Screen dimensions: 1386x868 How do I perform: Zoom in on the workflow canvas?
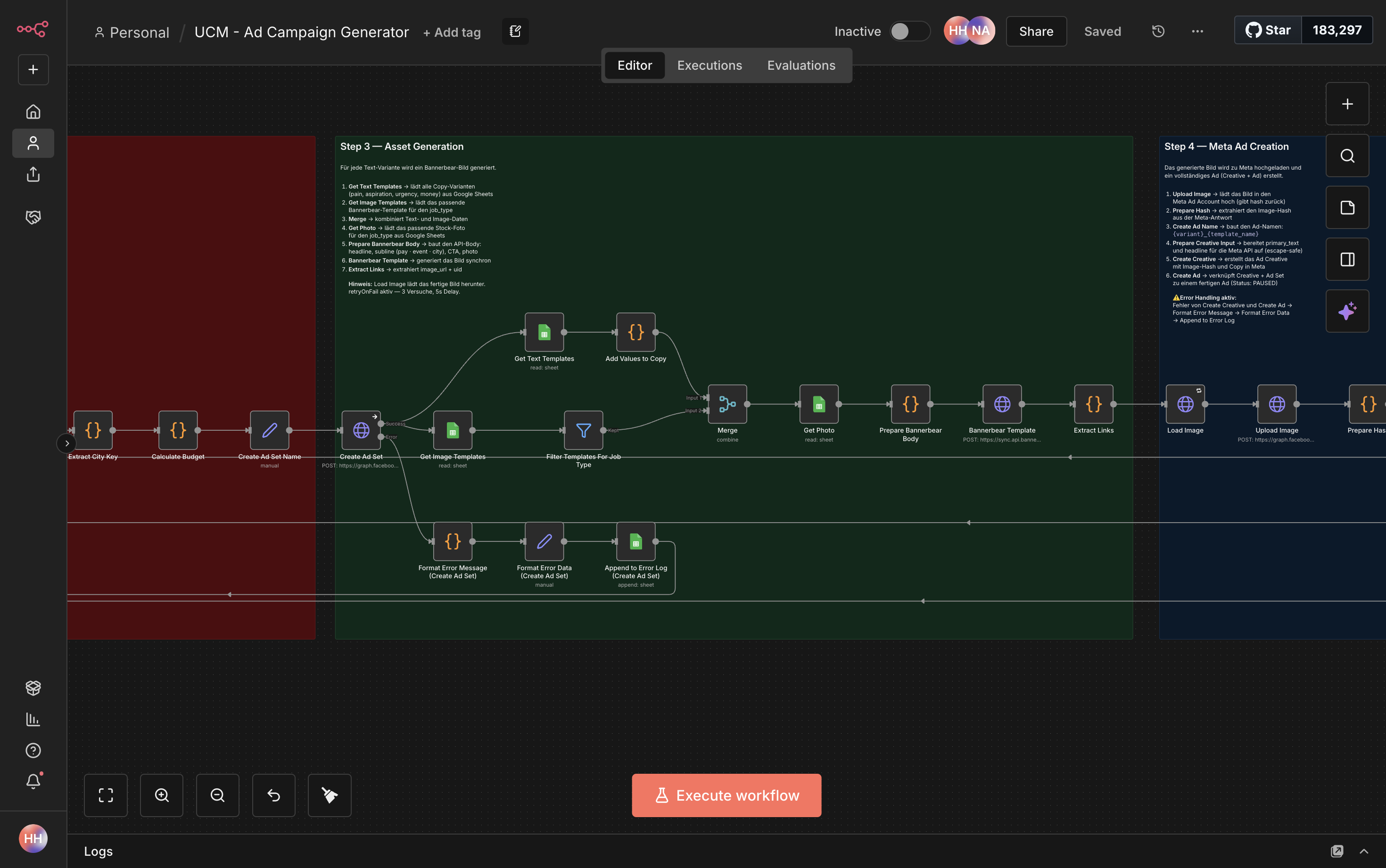pos(161,795)
